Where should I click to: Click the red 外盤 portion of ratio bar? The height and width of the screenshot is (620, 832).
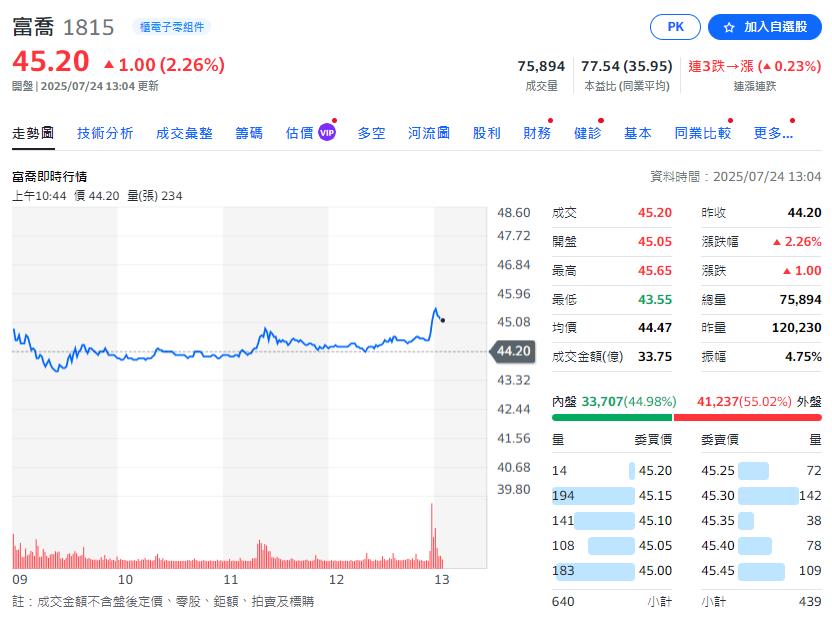pos(748,418)
